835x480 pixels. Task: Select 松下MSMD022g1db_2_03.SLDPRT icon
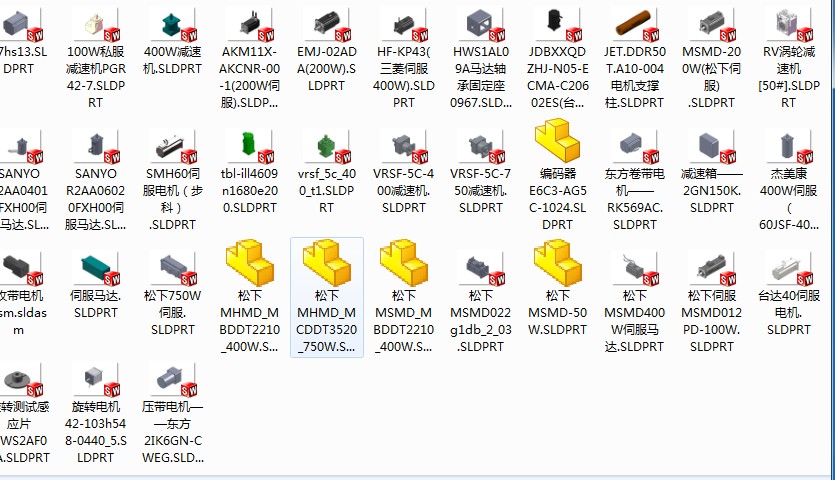click(x=481, y=269)
